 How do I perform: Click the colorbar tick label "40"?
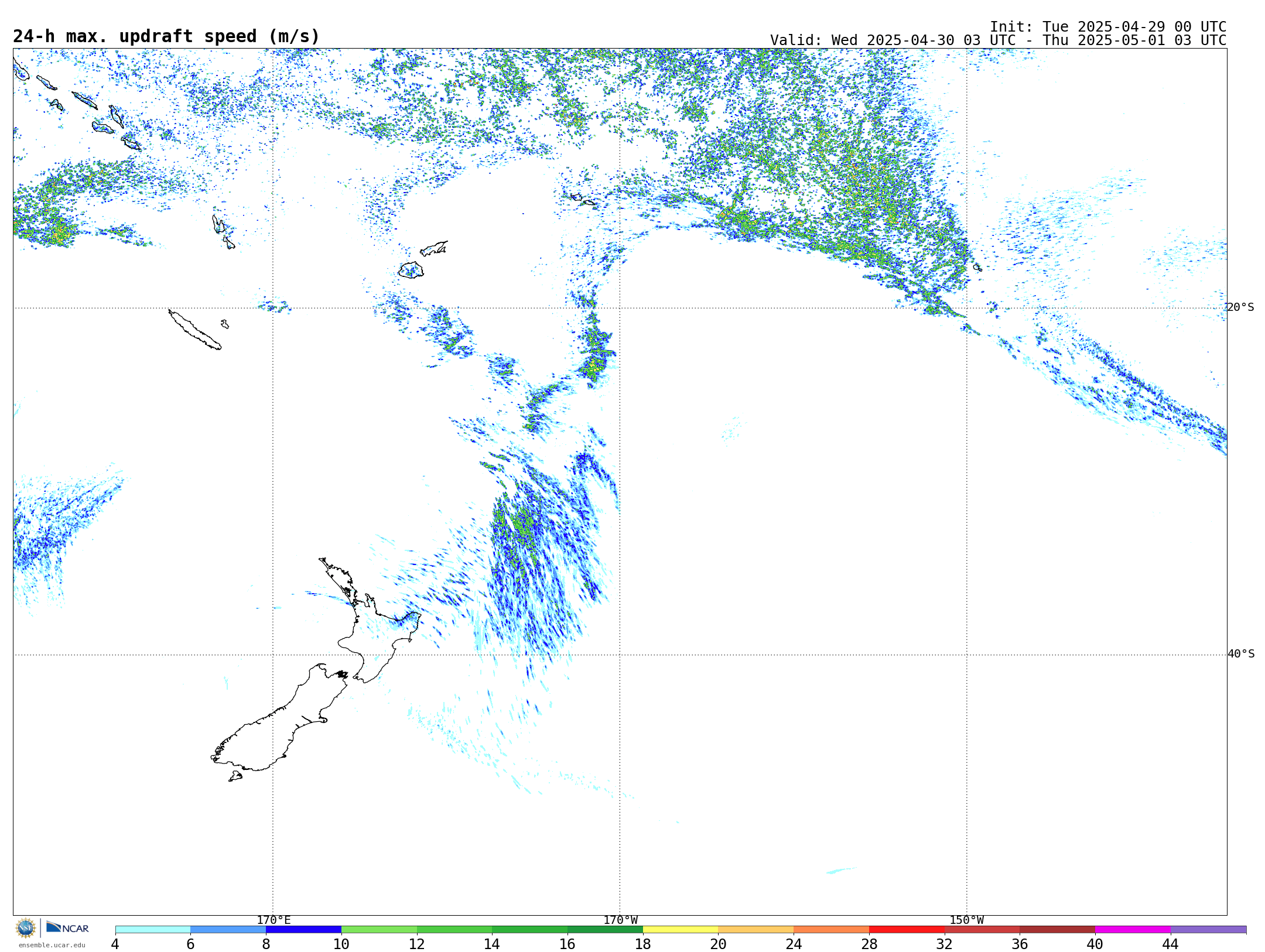(1095, 944)
